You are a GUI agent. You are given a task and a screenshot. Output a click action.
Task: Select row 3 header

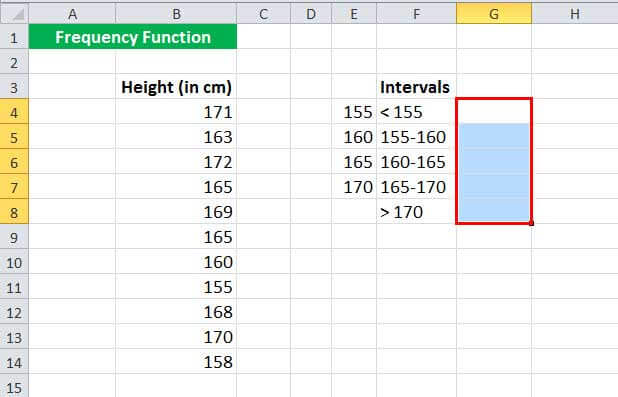pos(14,87)
